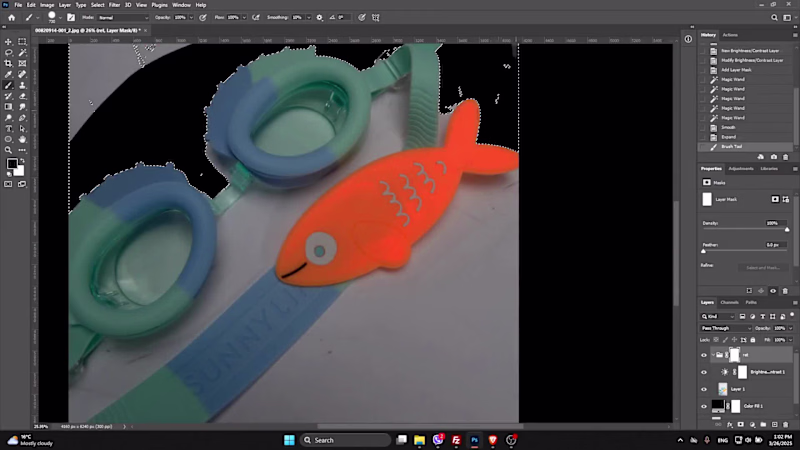800x450 pixels.
Task: Open the Kind filter dropdown
Action: tap(717, 316)
